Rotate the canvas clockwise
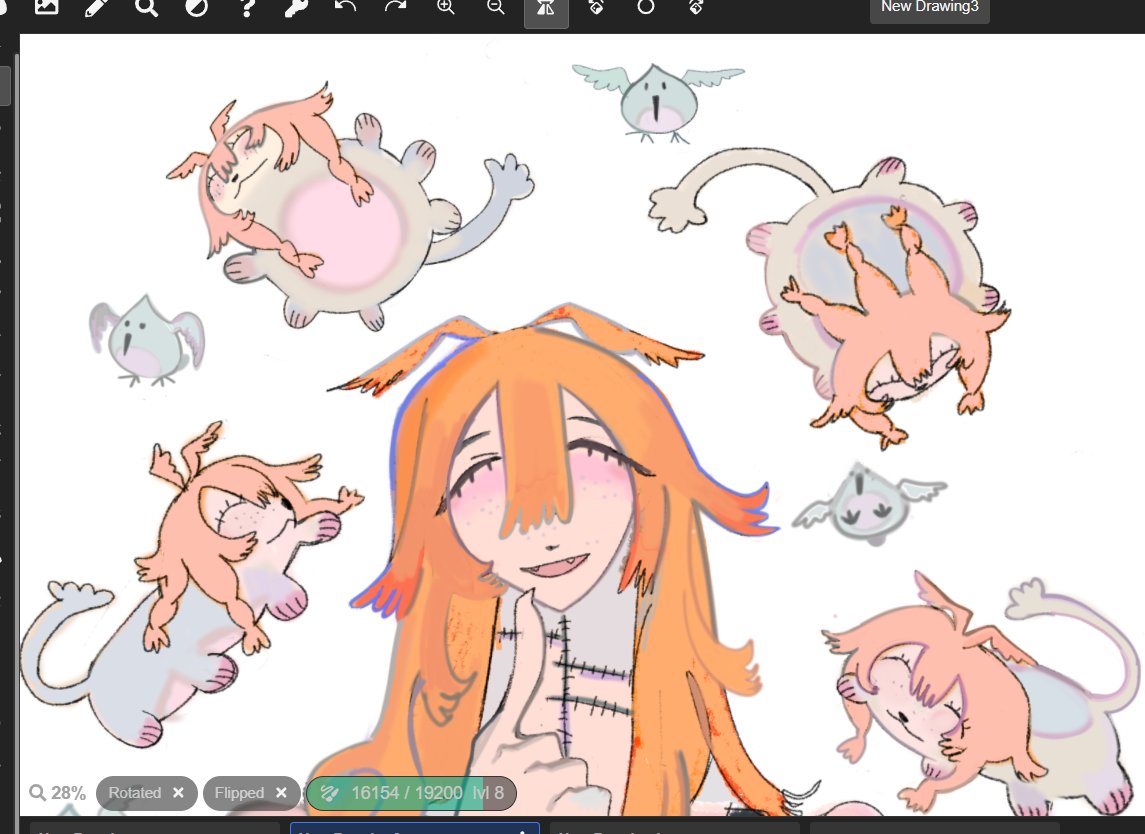The width and height of the screenshot is (1145, 834). point(696,7)
